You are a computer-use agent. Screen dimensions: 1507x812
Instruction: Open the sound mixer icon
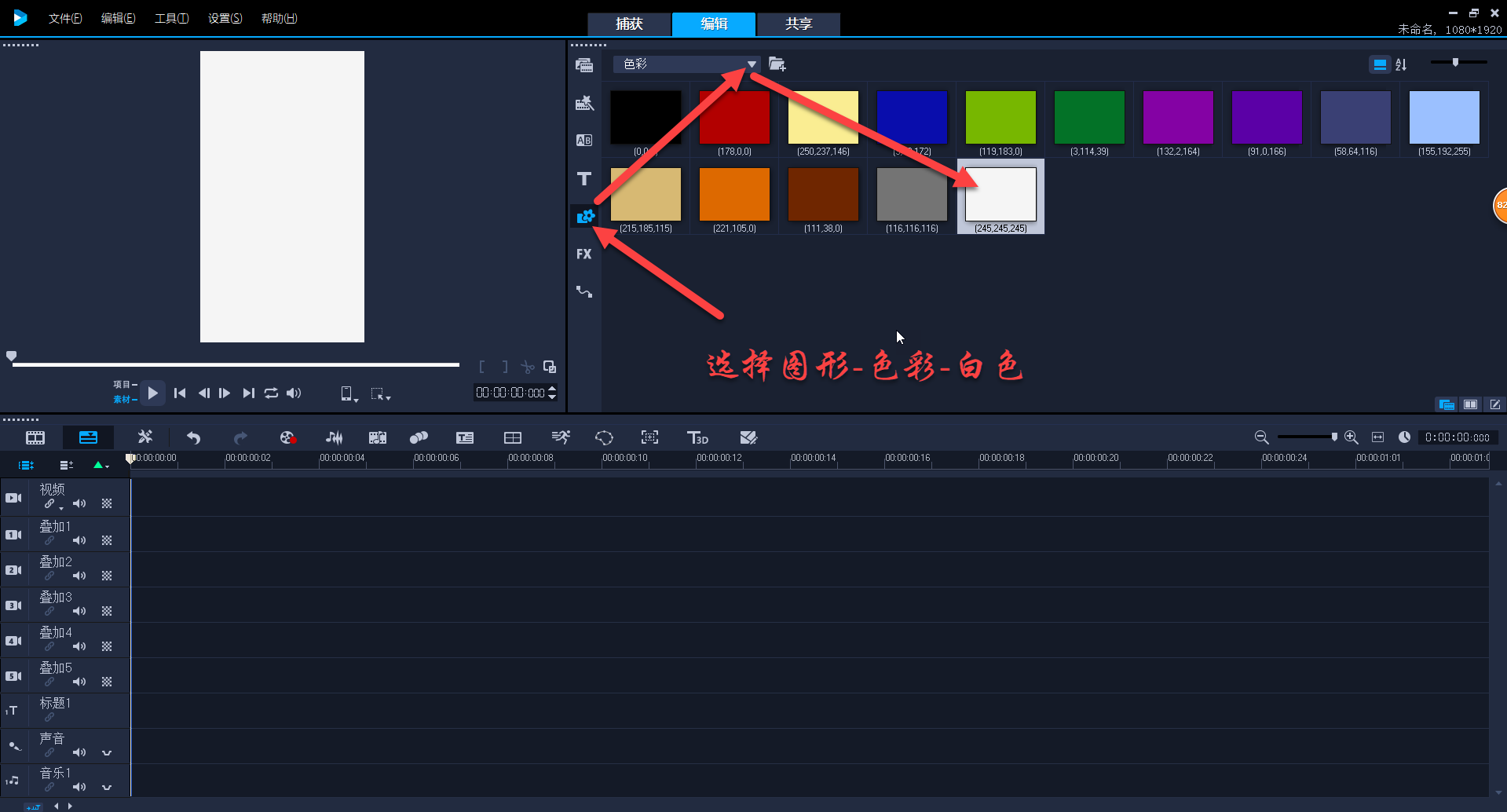334,437
